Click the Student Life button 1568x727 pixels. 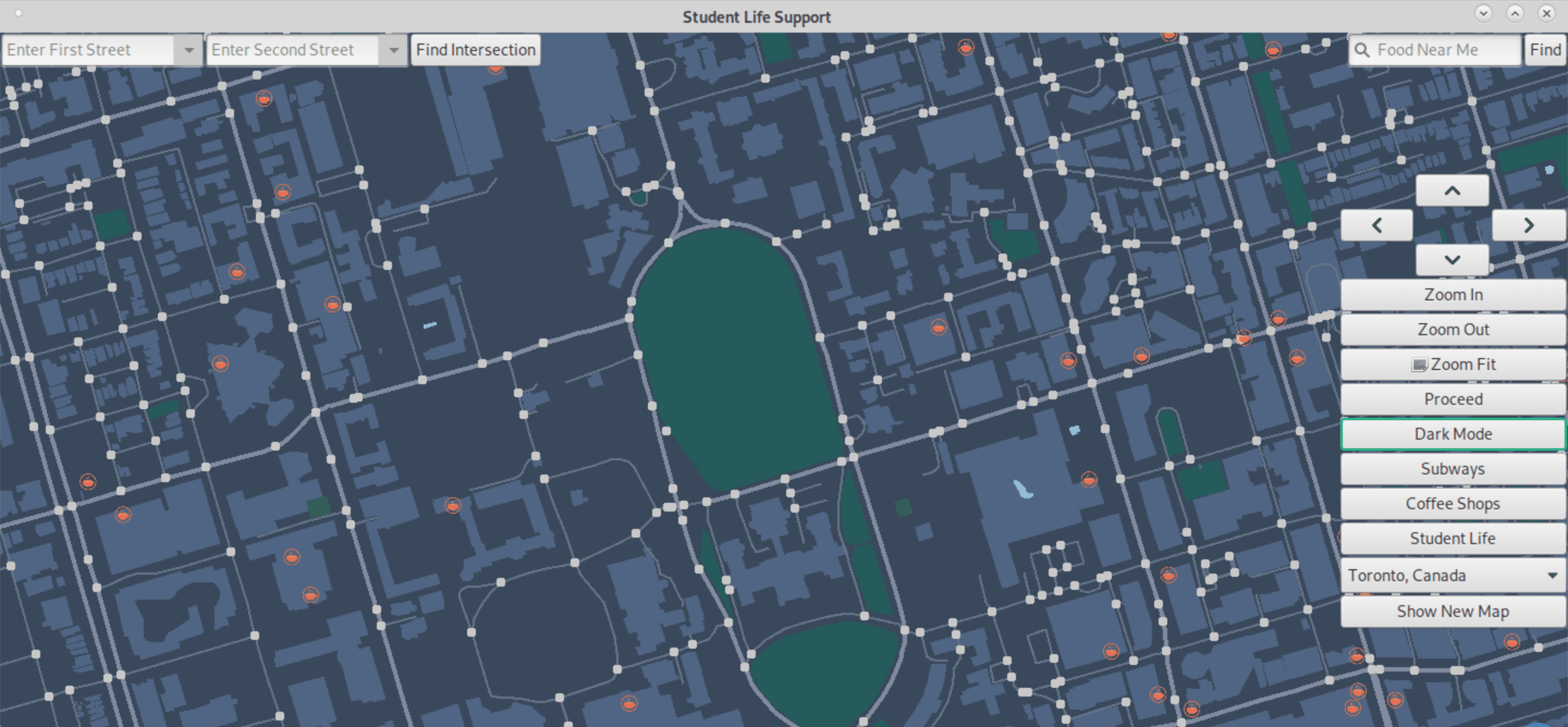1453,538
